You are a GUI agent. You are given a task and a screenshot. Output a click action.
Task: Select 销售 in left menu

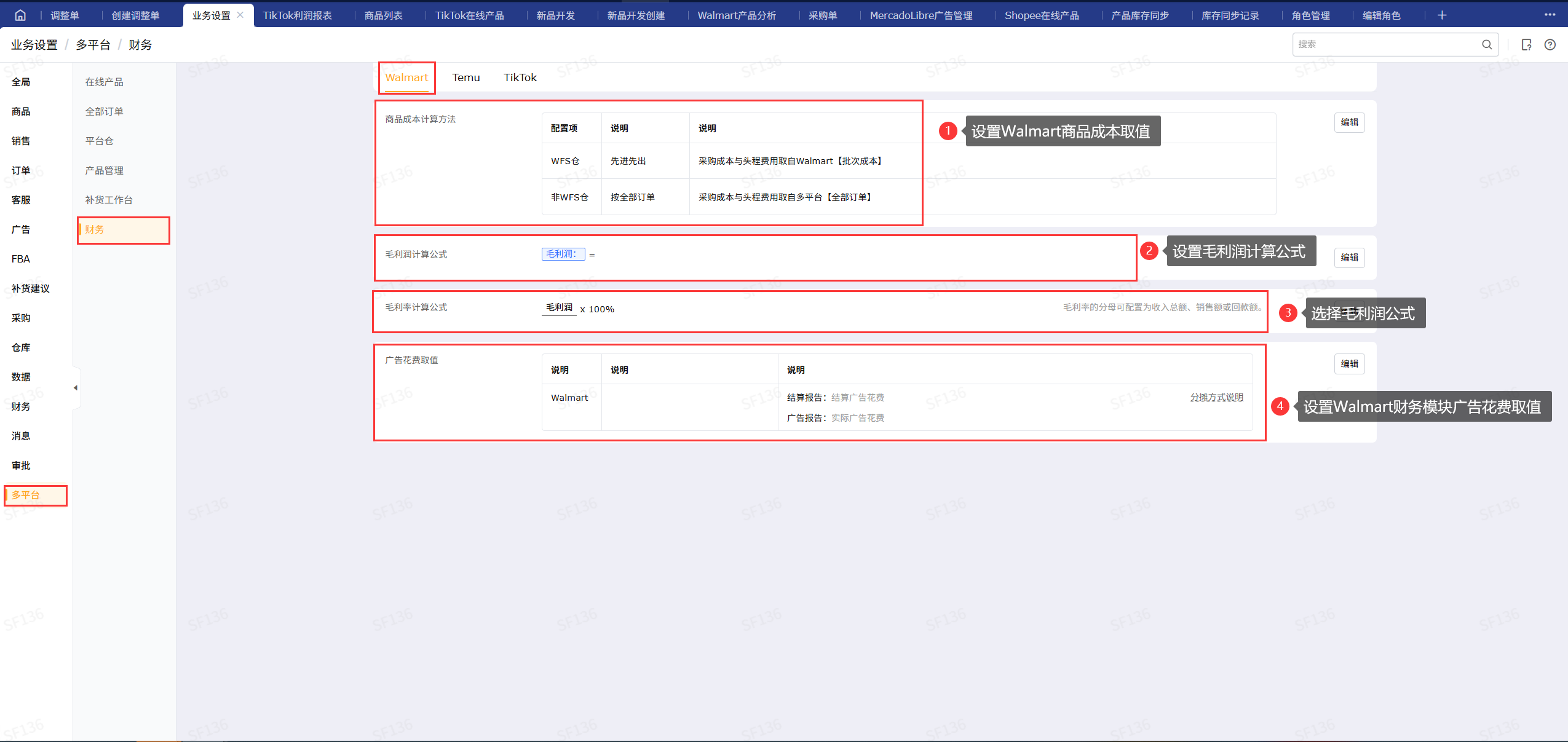coord(21,141)
